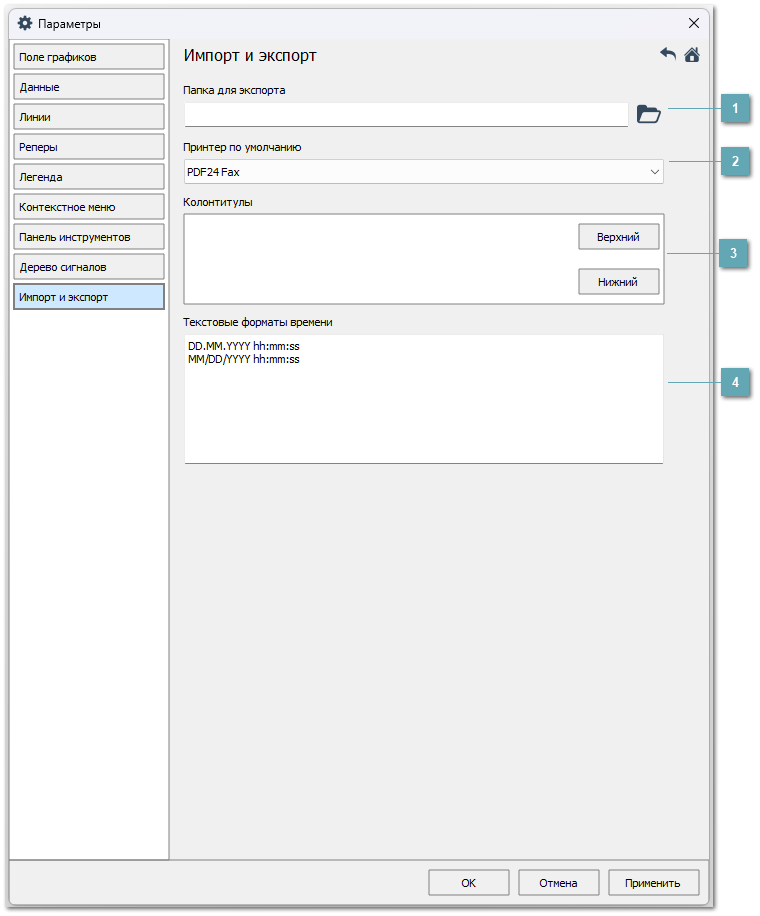Viewport: 760px width, 916px height.
Task: Click the browse export folder icon
Action: [649, 114]
